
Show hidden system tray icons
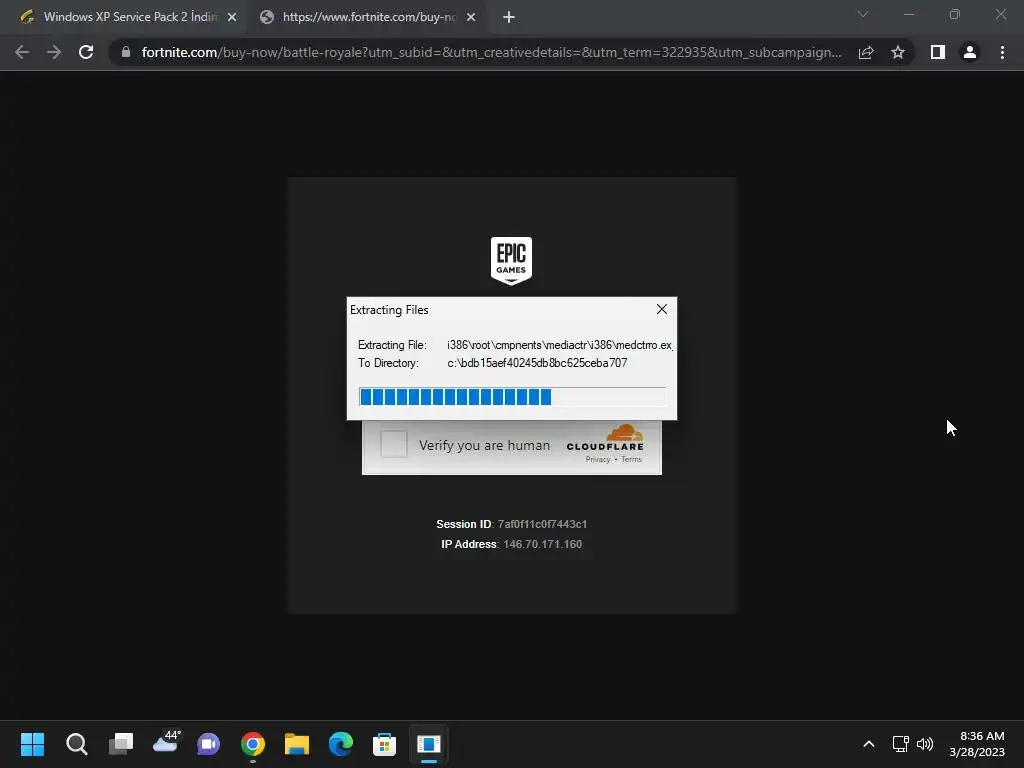coord(869,744)
